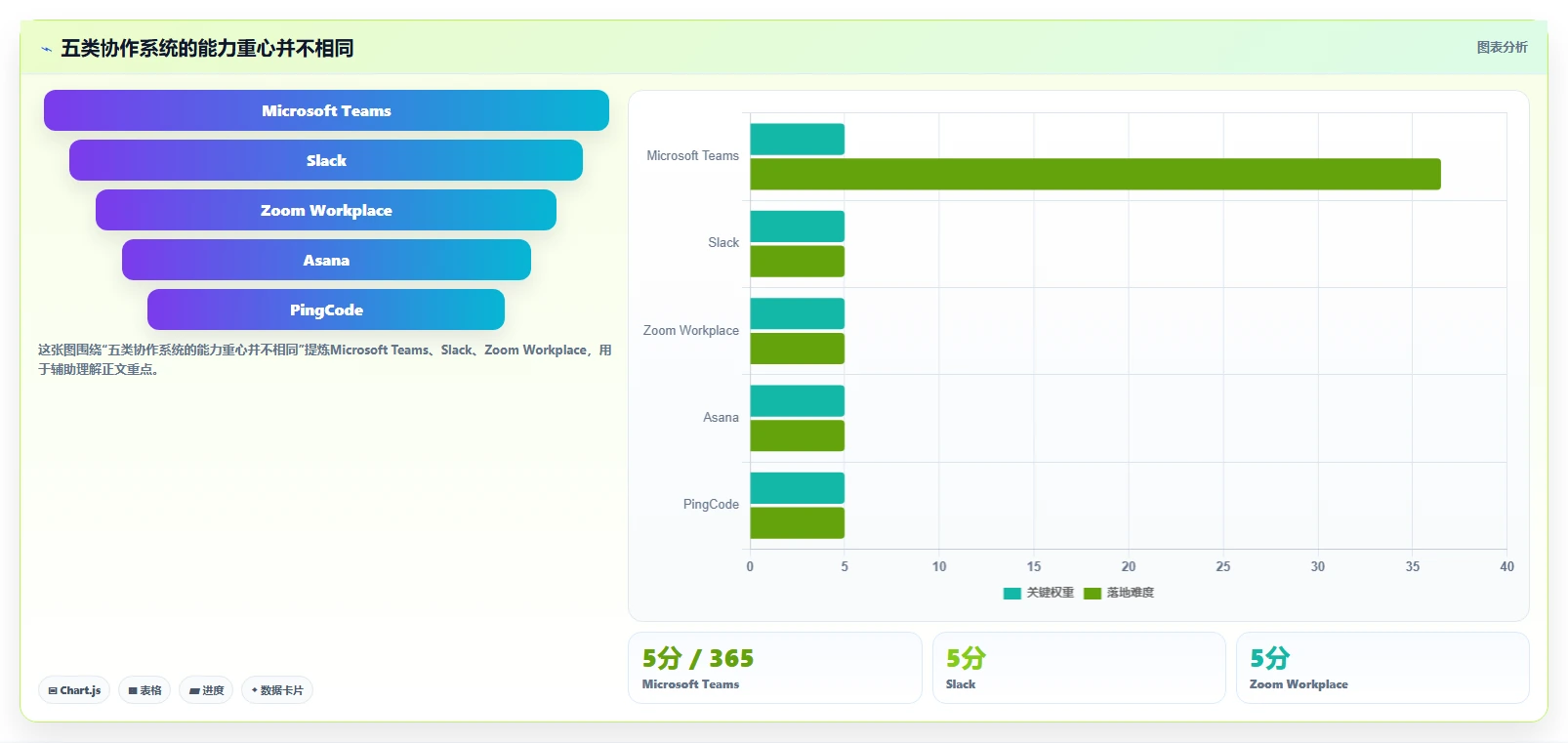
Task: Click the Microsoft Teams y-axis label
Action: point(692,156)
